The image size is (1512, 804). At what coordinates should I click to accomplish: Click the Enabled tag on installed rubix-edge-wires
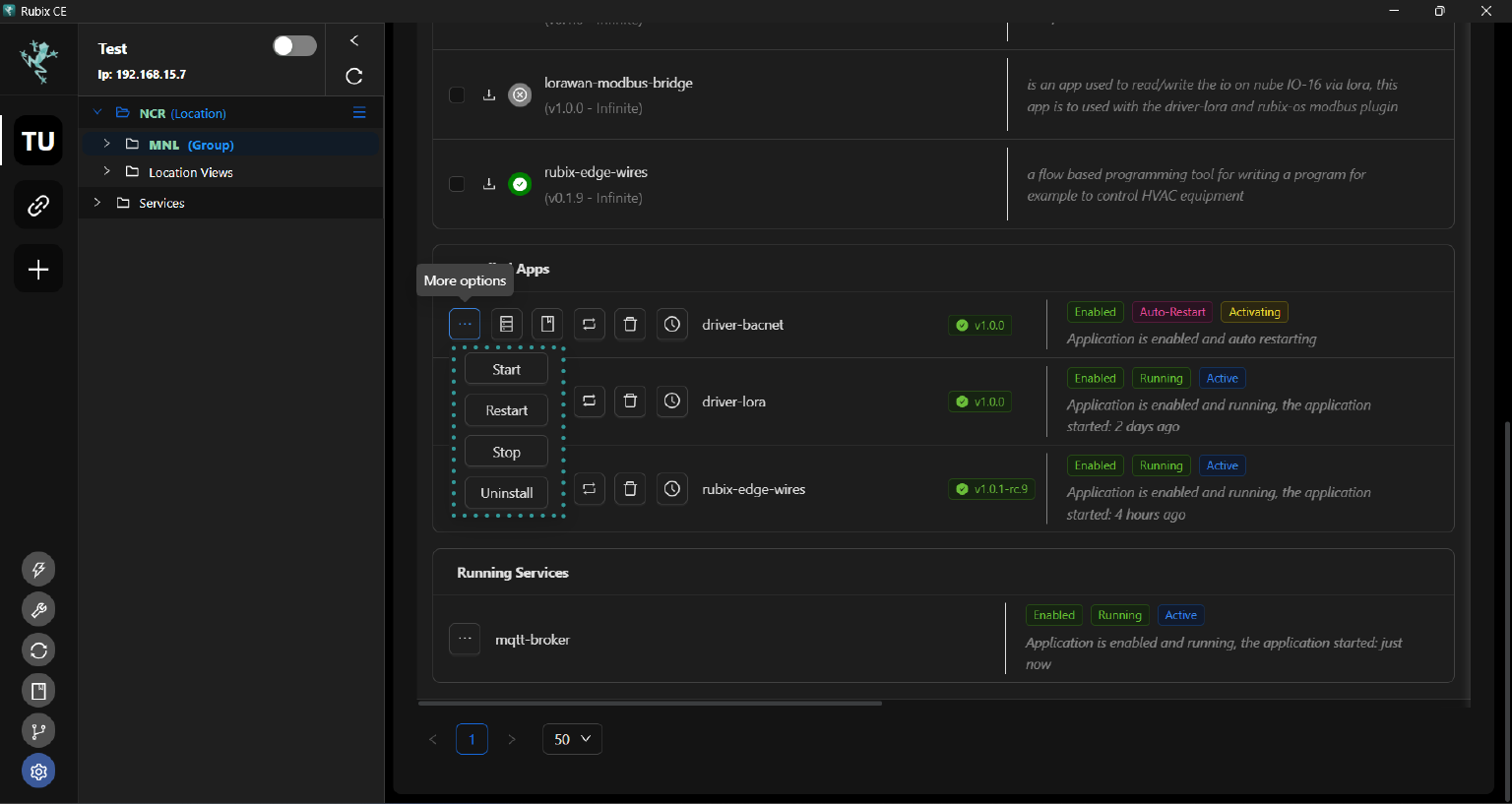(x=1095, y=465)
